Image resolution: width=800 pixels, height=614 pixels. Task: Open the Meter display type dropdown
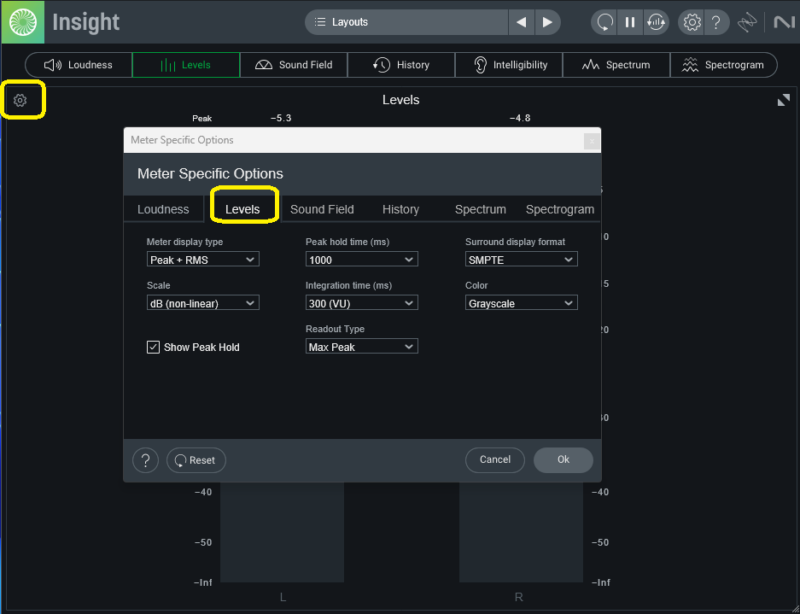pyautogui.click(x=202, y=260)
